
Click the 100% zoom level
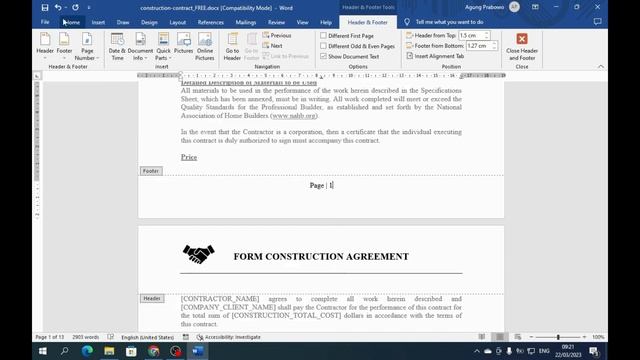pyautogui.click(x=598, y=337)
